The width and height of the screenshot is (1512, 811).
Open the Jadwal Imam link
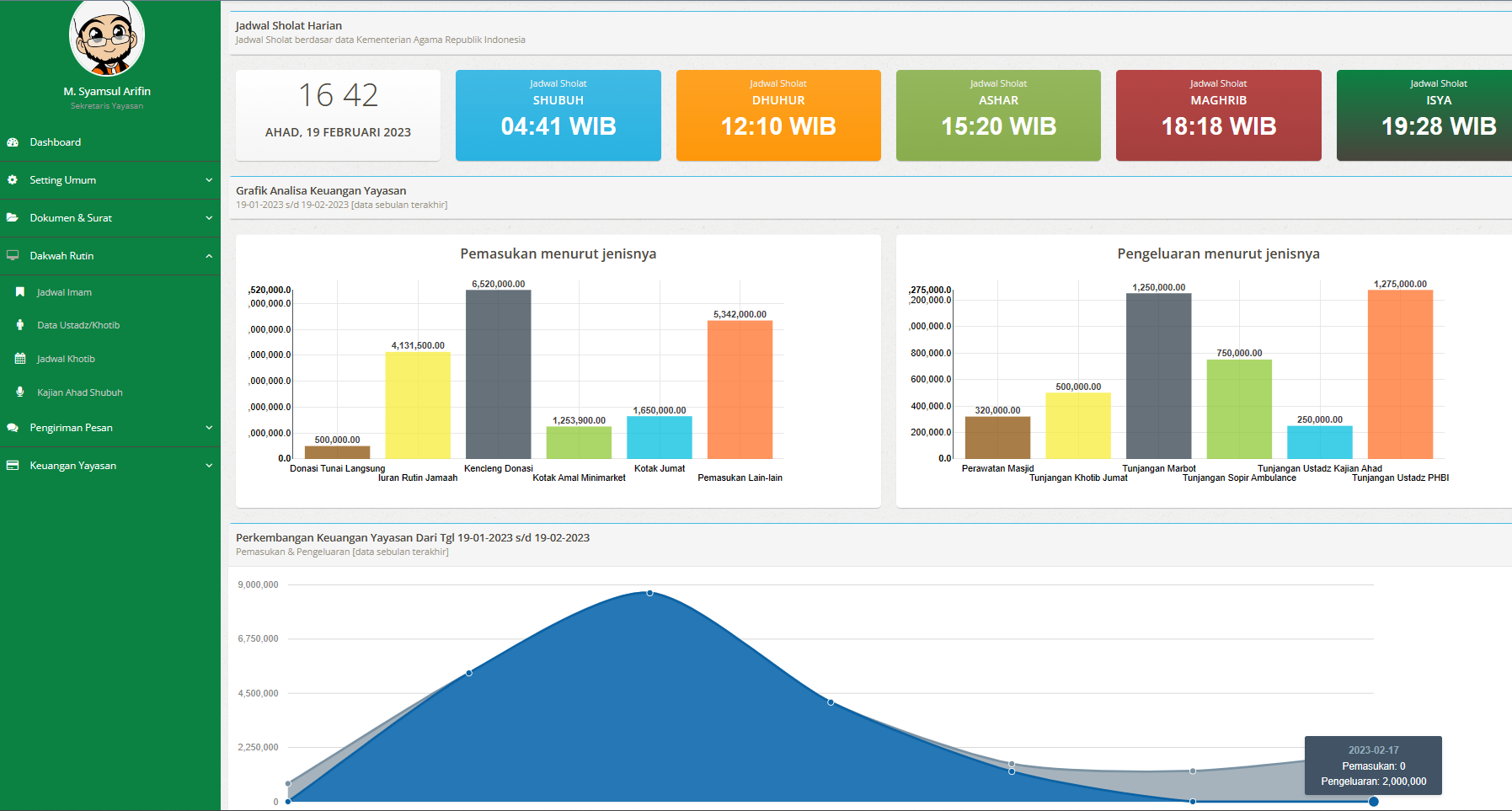(x=64, y=292)
